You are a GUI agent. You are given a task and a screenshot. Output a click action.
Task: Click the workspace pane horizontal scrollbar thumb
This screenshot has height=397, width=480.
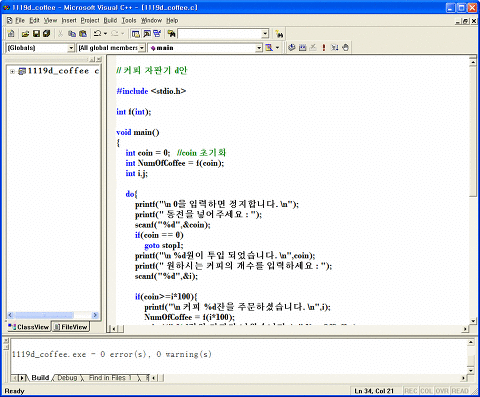(44, 315)
